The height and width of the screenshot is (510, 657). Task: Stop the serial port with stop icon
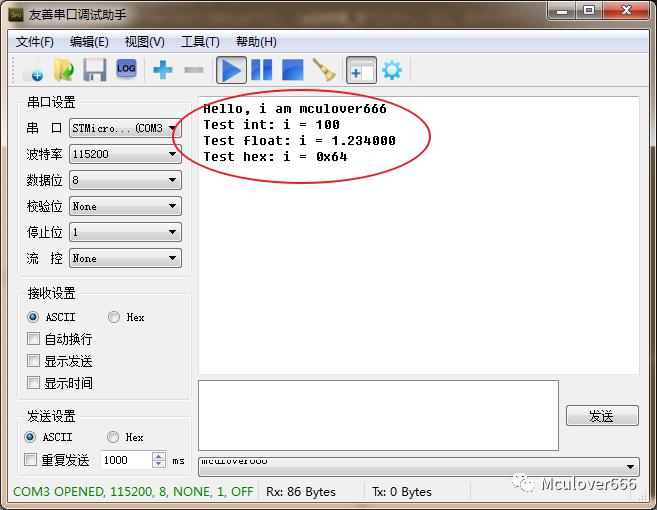pyautogui.click(x=293, y=70)
